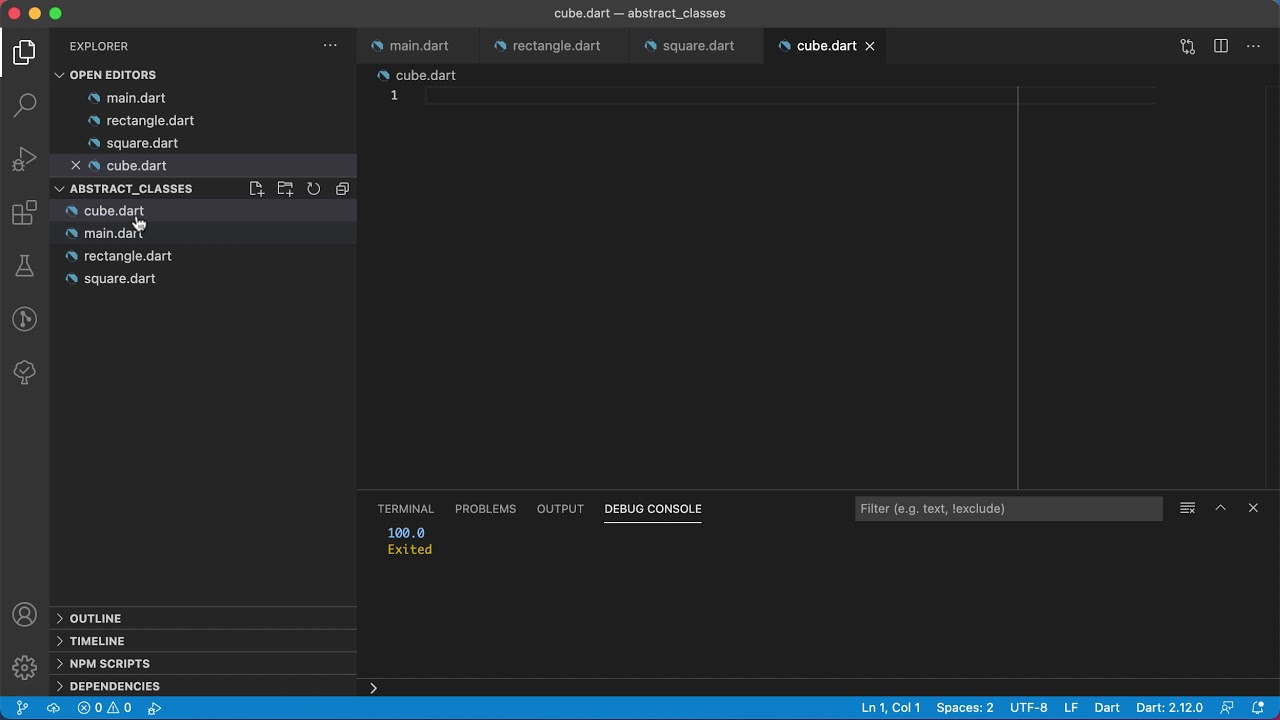Open the Search view icon
1280x720 pixels.
[25, 105]
